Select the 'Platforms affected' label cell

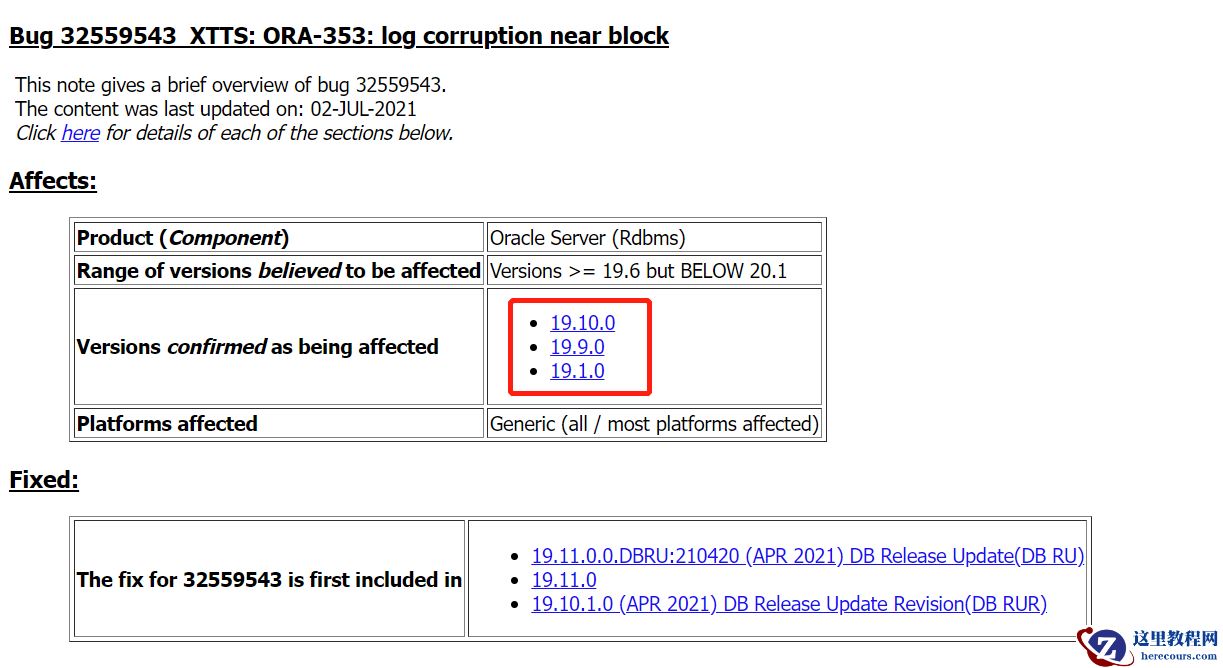(279, 424)
